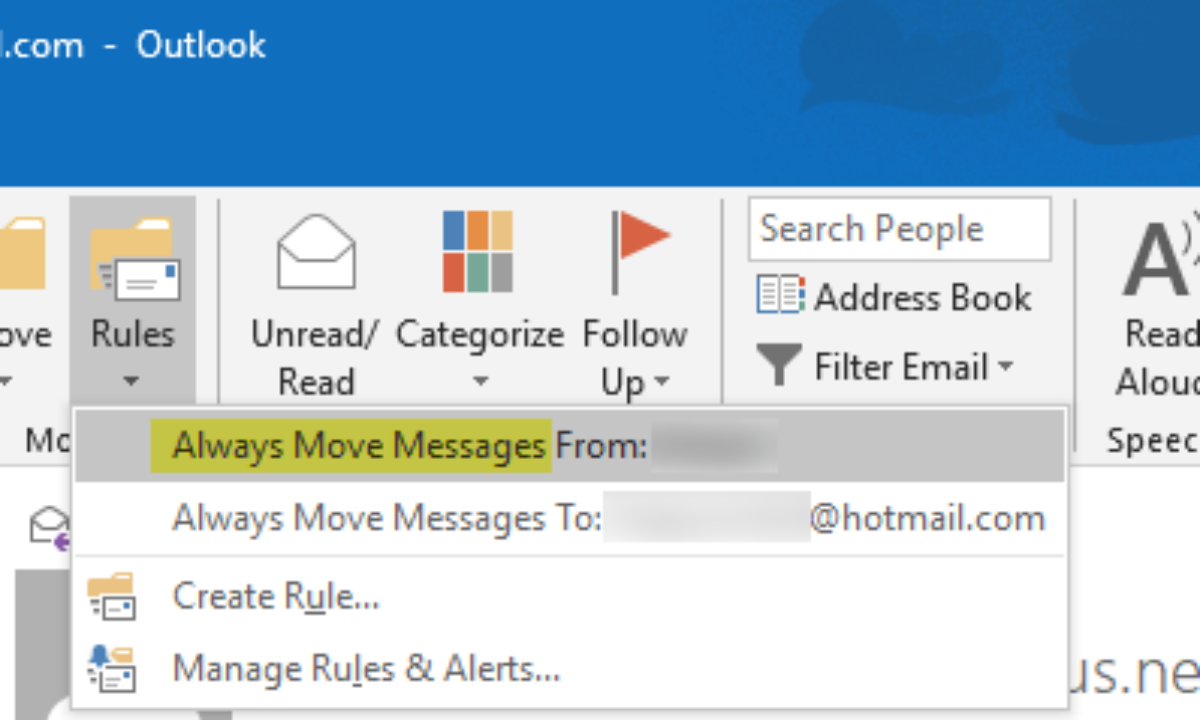Viewport: 1200px width, 720px height.
Task: Click the Unread/Read button label
Action: [x=315, y=356]
